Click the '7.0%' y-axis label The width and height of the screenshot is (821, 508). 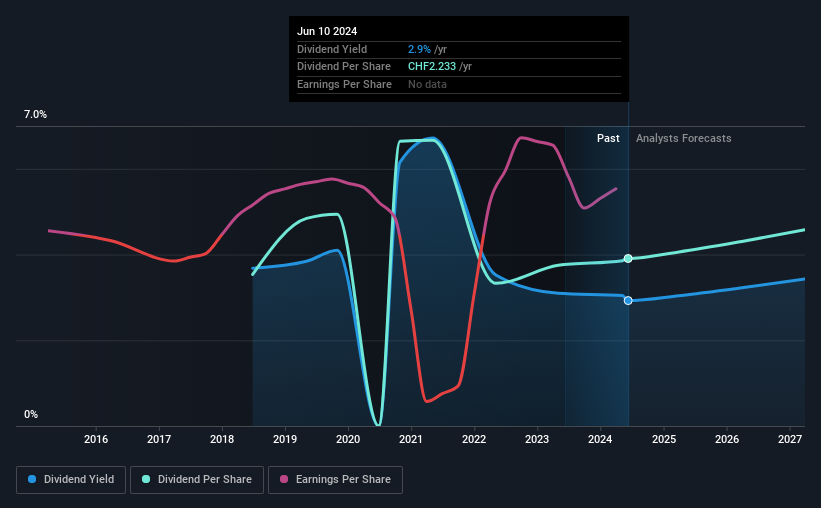tap(35, 115)
